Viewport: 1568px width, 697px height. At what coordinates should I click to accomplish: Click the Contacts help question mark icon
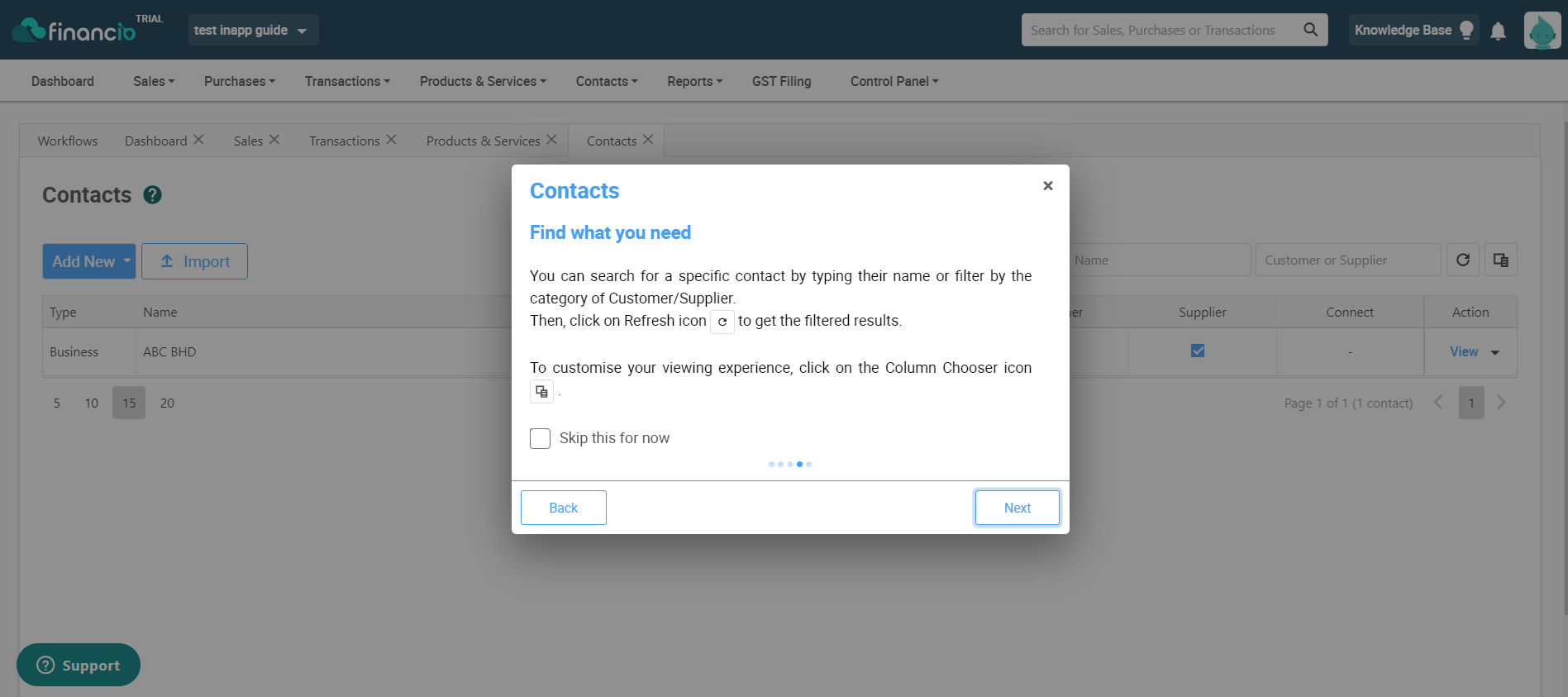click(152, 194)
